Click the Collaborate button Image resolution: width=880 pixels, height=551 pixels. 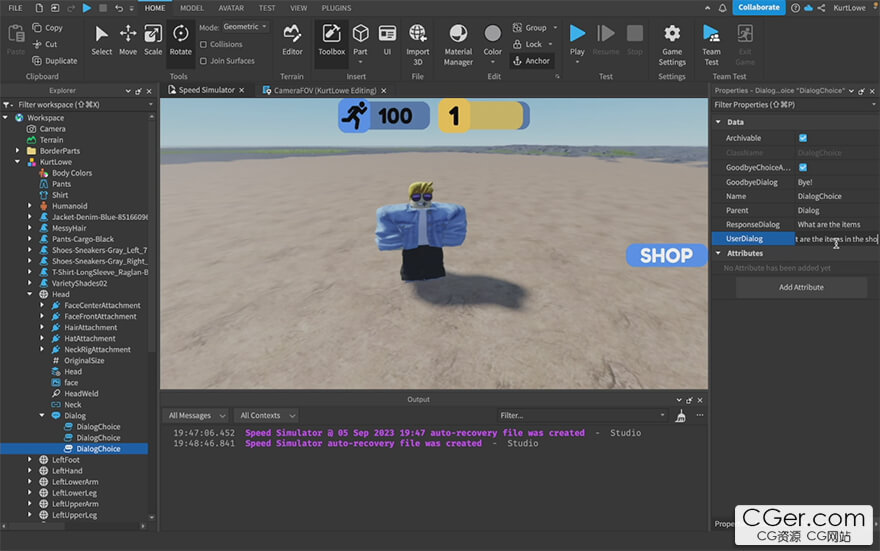pos(759,7)
